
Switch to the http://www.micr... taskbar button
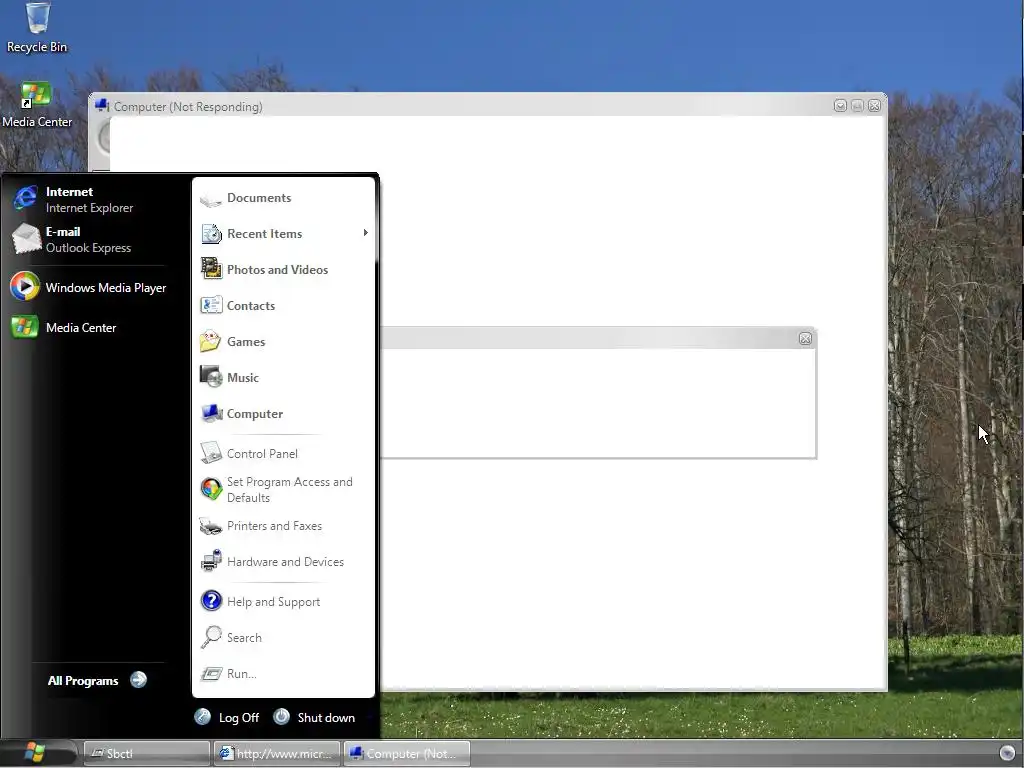coord(278,753)
